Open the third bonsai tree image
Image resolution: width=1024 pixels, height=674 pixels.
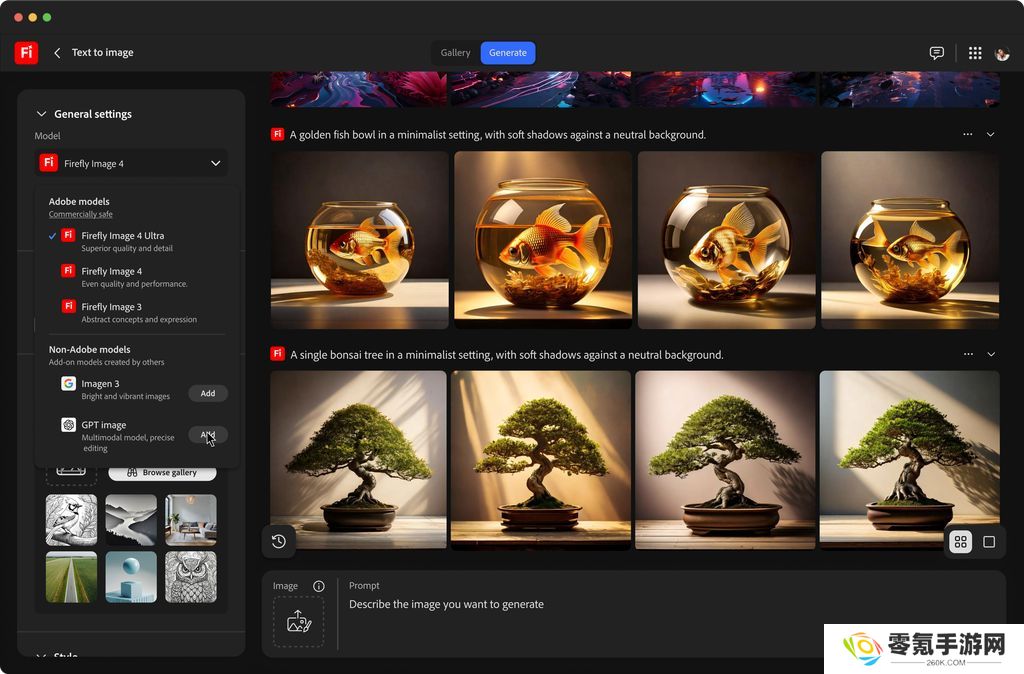point(725,460)
